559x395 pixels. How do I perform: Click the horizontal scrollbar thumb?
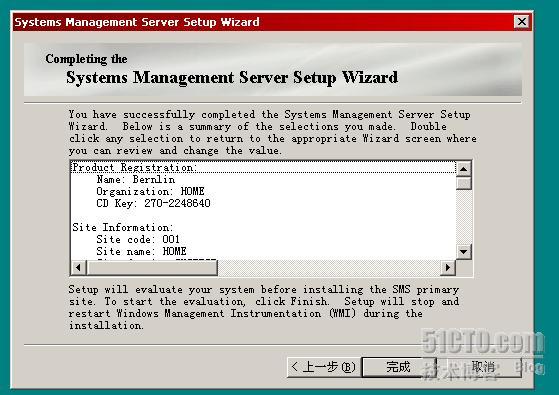click(x=152, y=267)
